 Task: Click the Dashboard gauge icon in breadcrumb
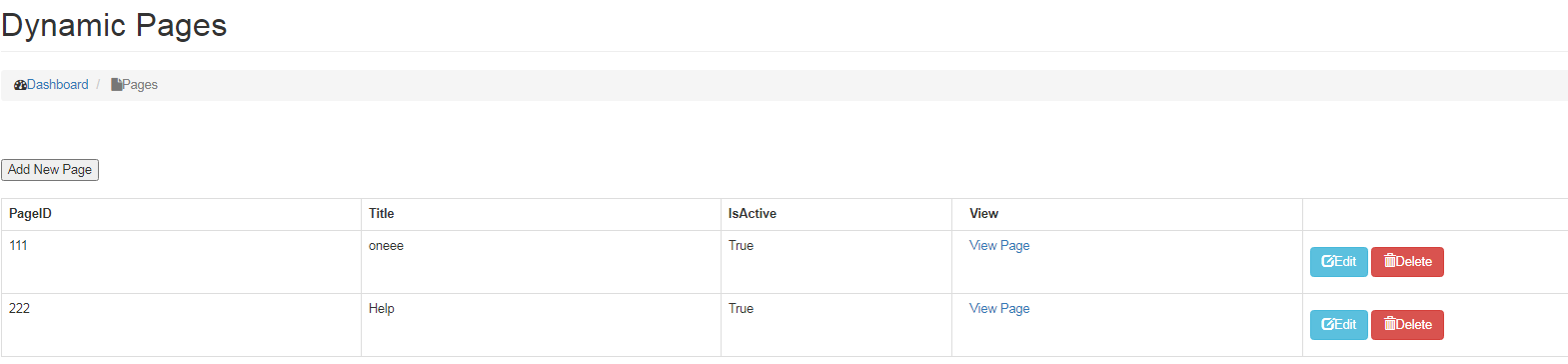20,85
